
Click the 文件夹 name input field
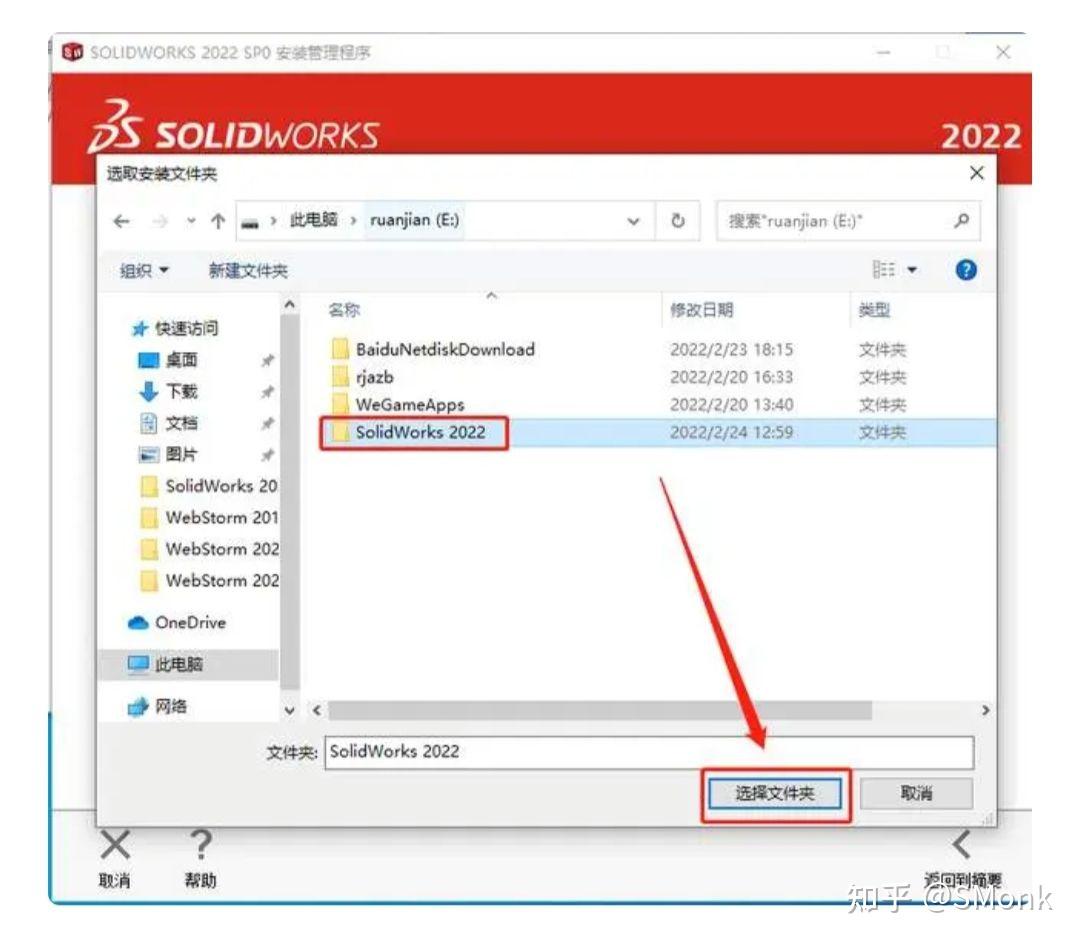[x=649, y=752]
